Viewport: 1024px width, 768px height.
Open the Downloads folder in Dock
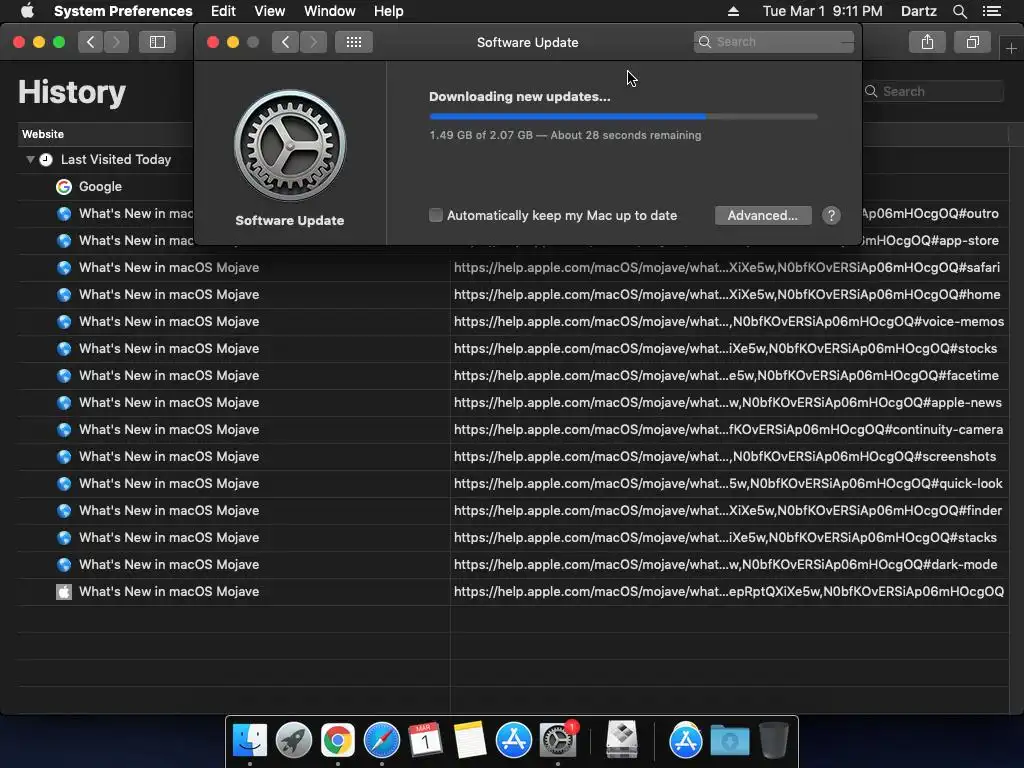click(729, 741)
